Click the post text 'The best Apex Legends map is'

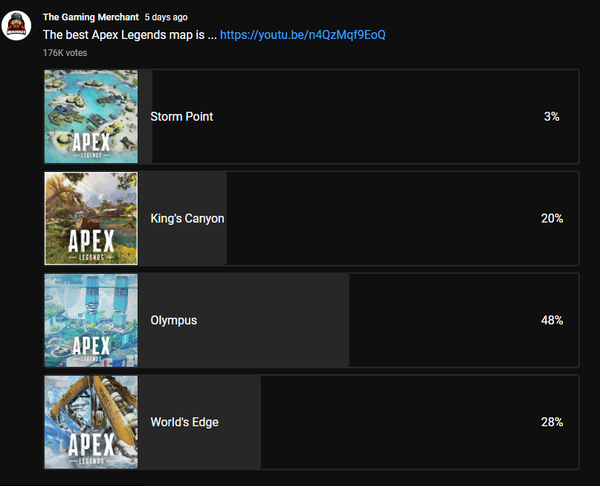(x=124, y=35)
